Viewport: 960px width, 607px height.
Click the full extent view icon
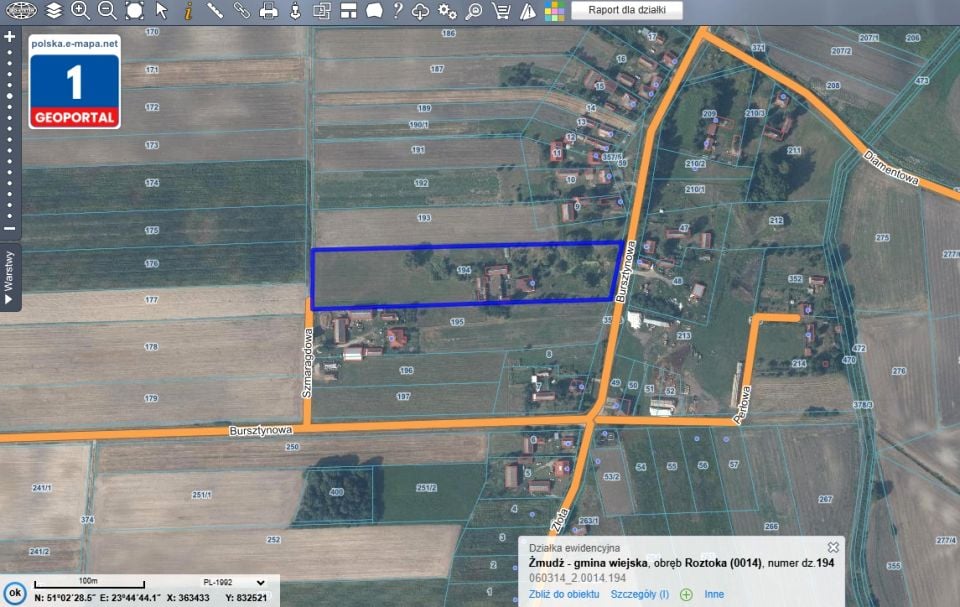tap(134, 10)
